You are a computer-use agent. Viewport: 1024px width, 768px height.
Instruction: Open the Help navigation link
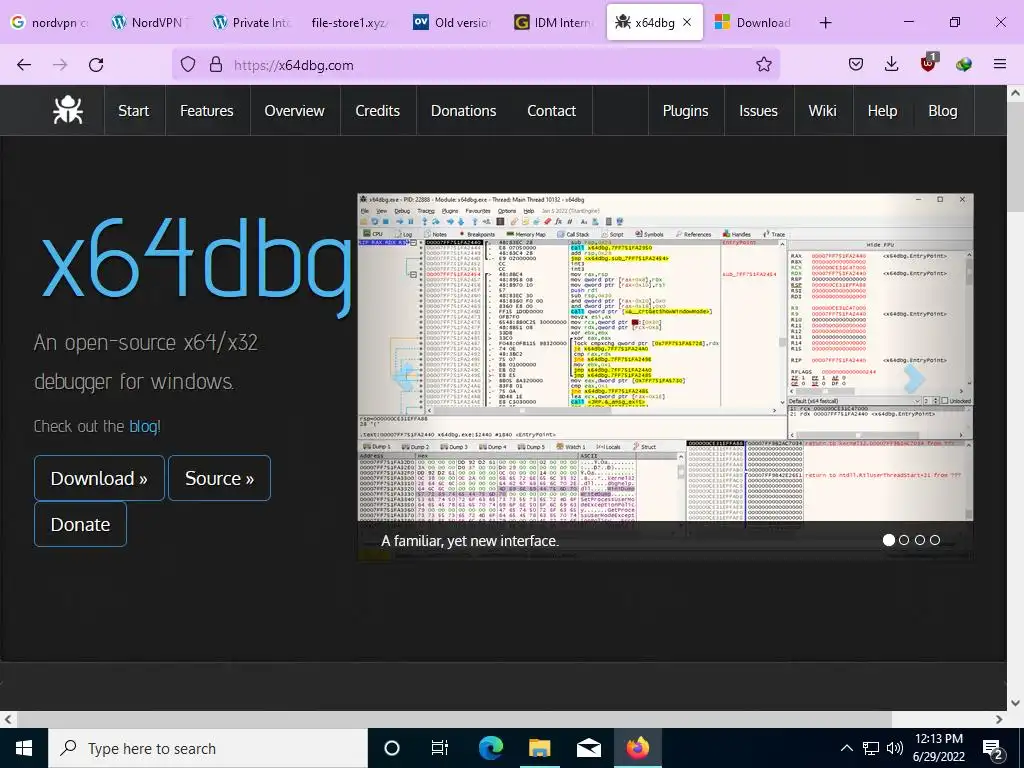882,110
